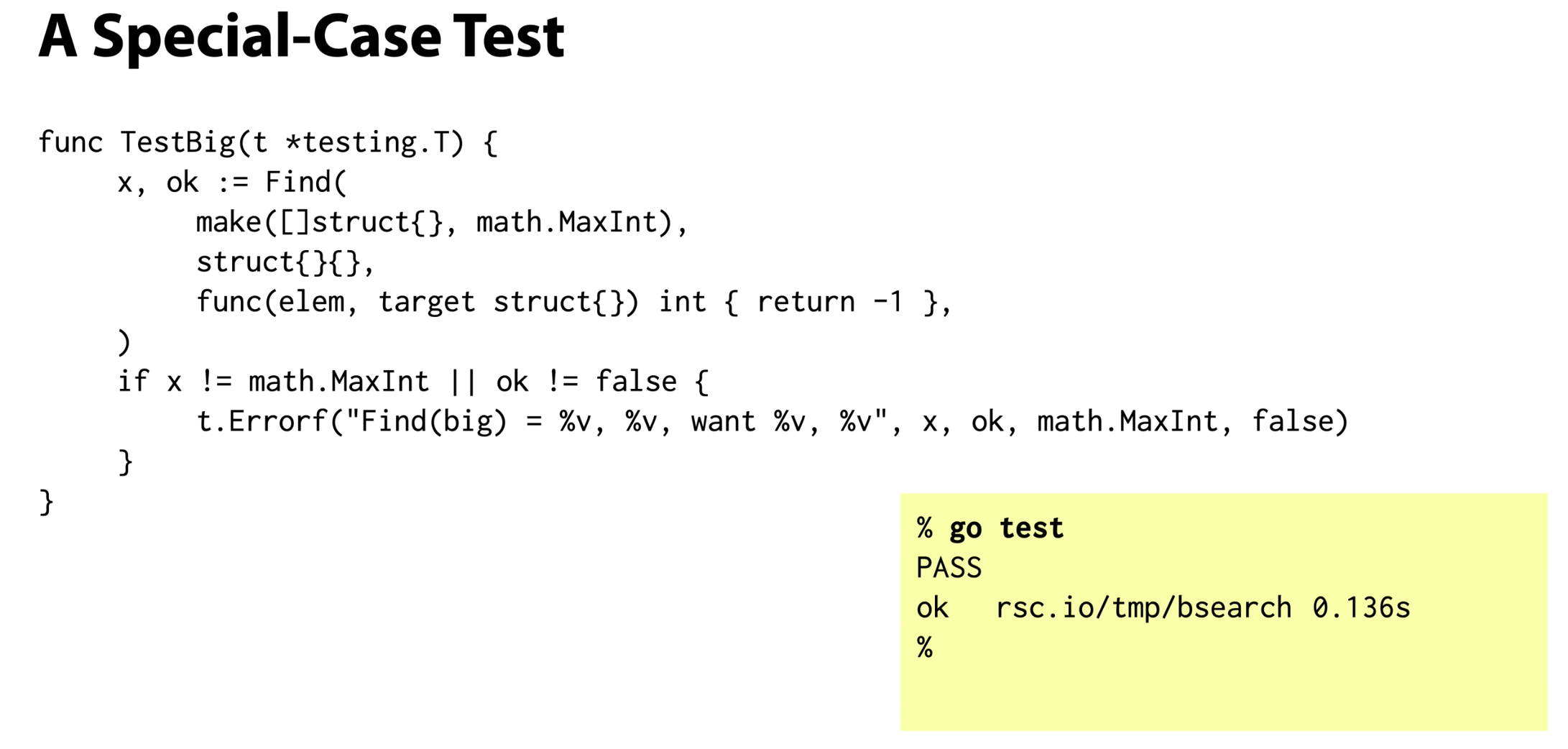This screenshot has width=1568, height=749.
Task: Click the final 'false)' argument of Errorf
Action: [x=1300, y=421]
